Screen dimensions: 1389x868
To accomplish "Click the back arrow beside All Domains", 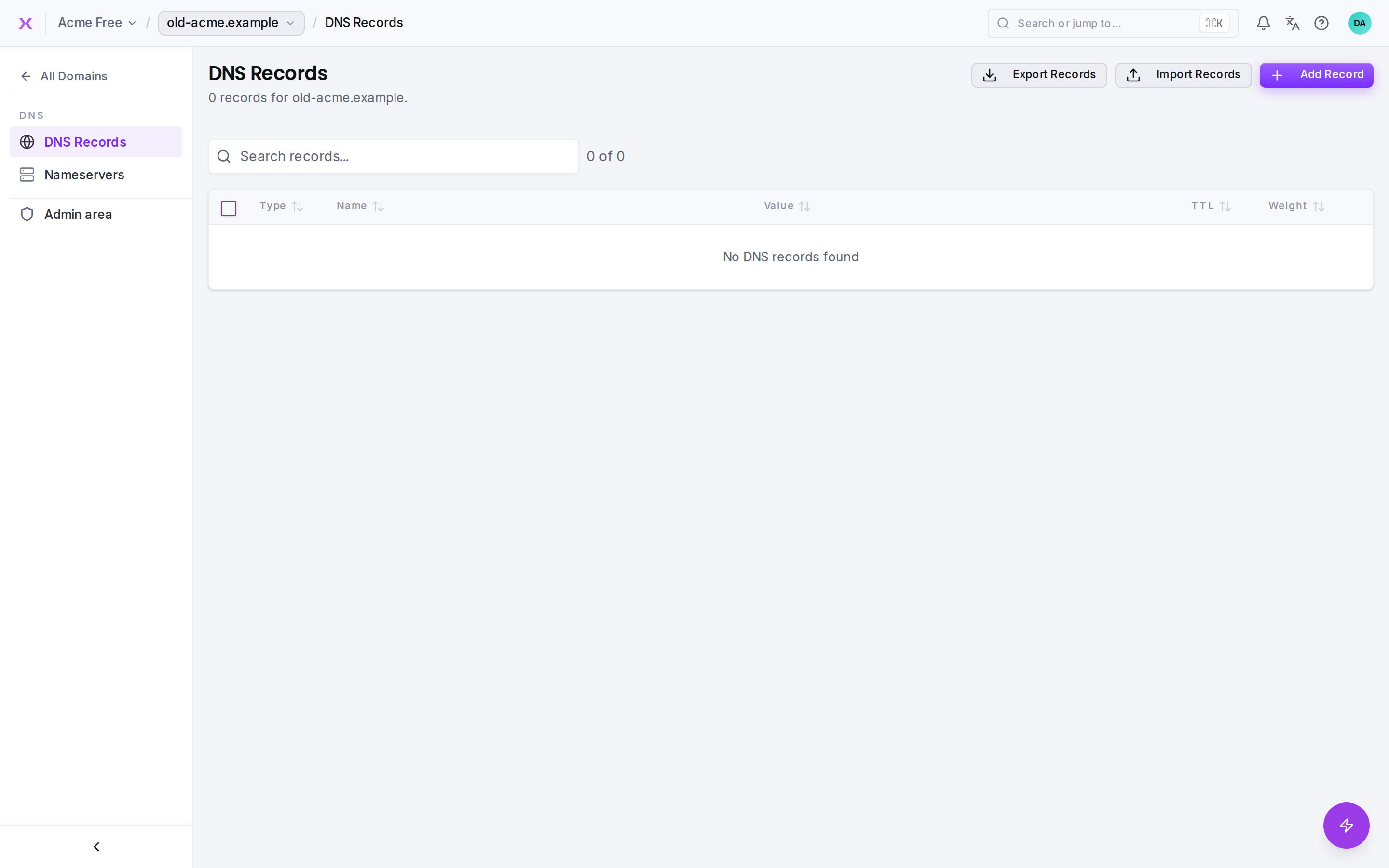I will (26, 76).
